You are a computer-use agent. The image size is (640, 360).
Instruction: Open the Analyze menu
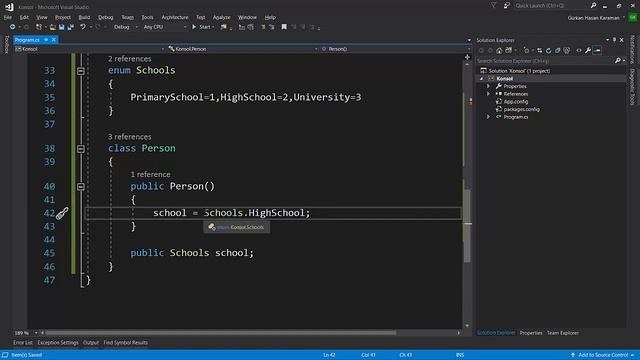[x=222, y=18]
